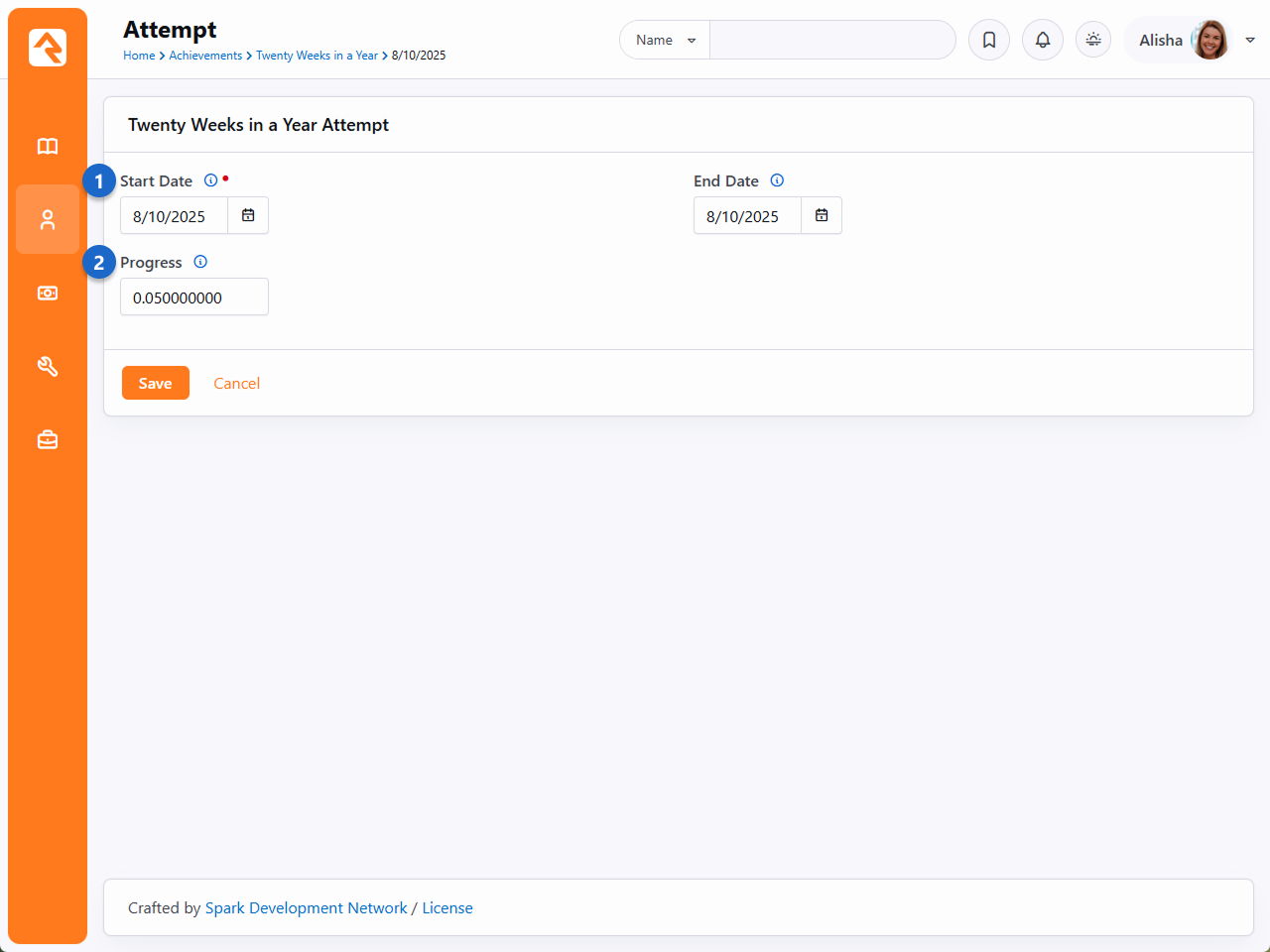Open the End Date calendar picker

(x=822, y=215)
